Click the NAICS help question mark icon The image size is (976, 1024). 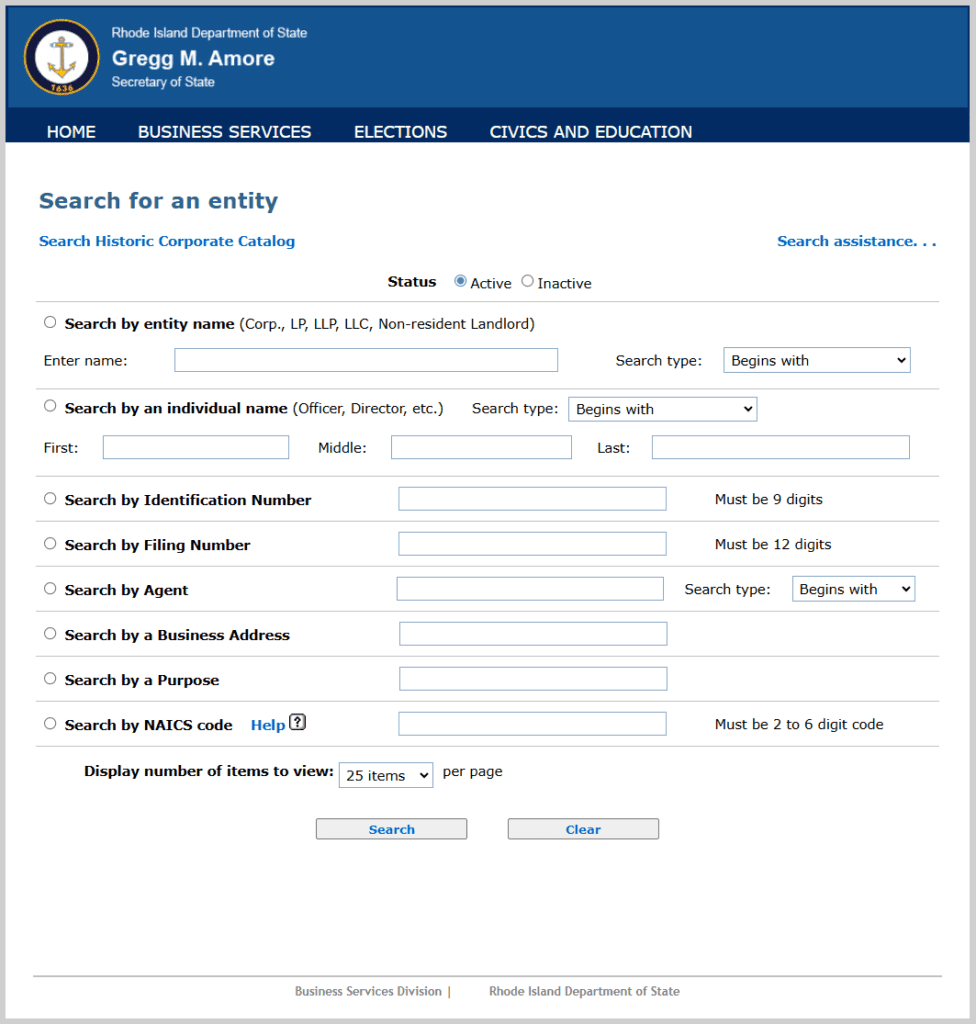tap(297, 723)
